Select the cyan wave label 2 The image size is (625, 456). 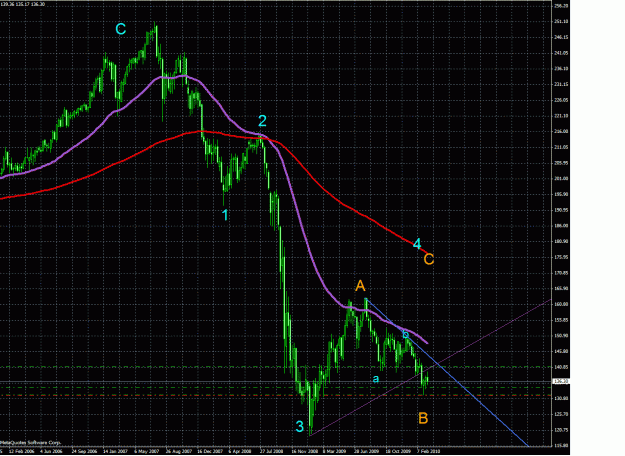point(262,120)
